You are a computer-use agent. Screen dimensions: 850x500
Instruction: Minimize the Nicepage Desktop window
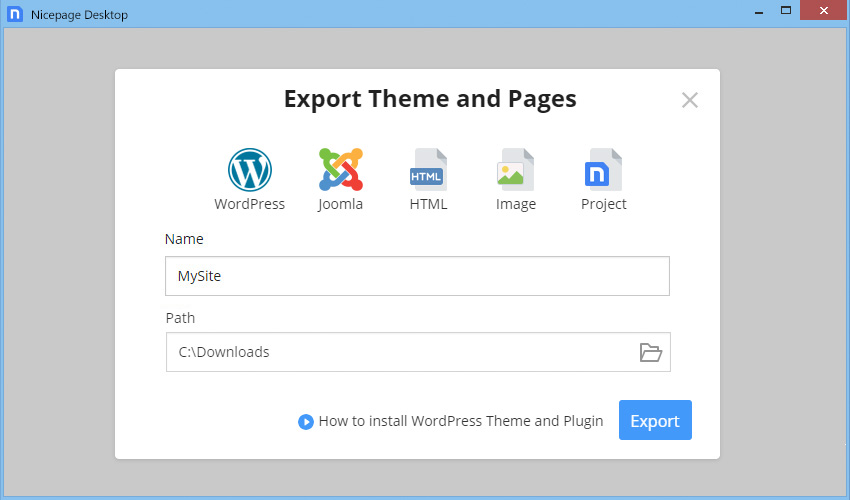[x=759, y=10]
